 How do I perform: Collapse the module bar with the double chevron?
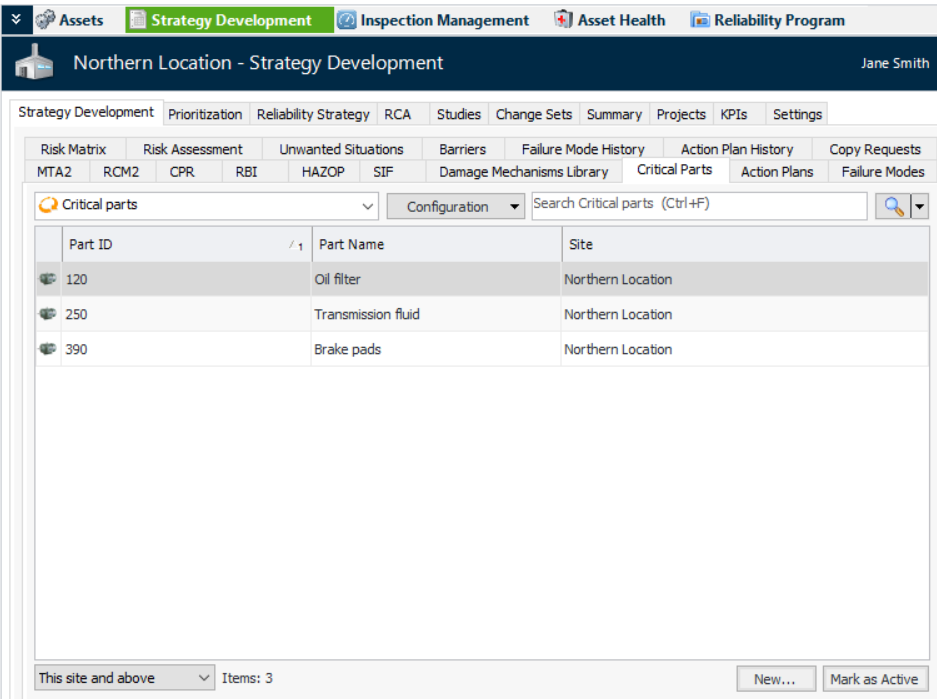tap(16, 20)
